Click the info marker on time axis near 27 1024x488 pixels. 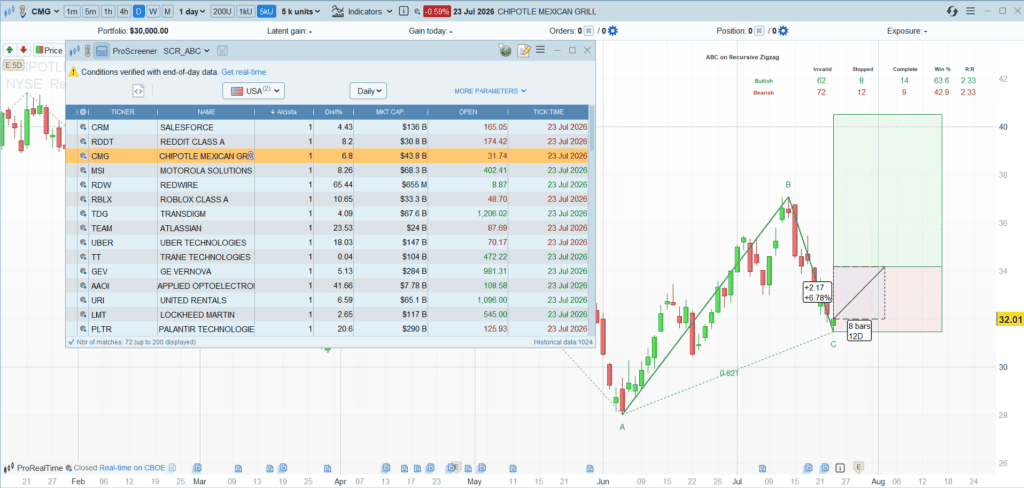tap(841, 468)
